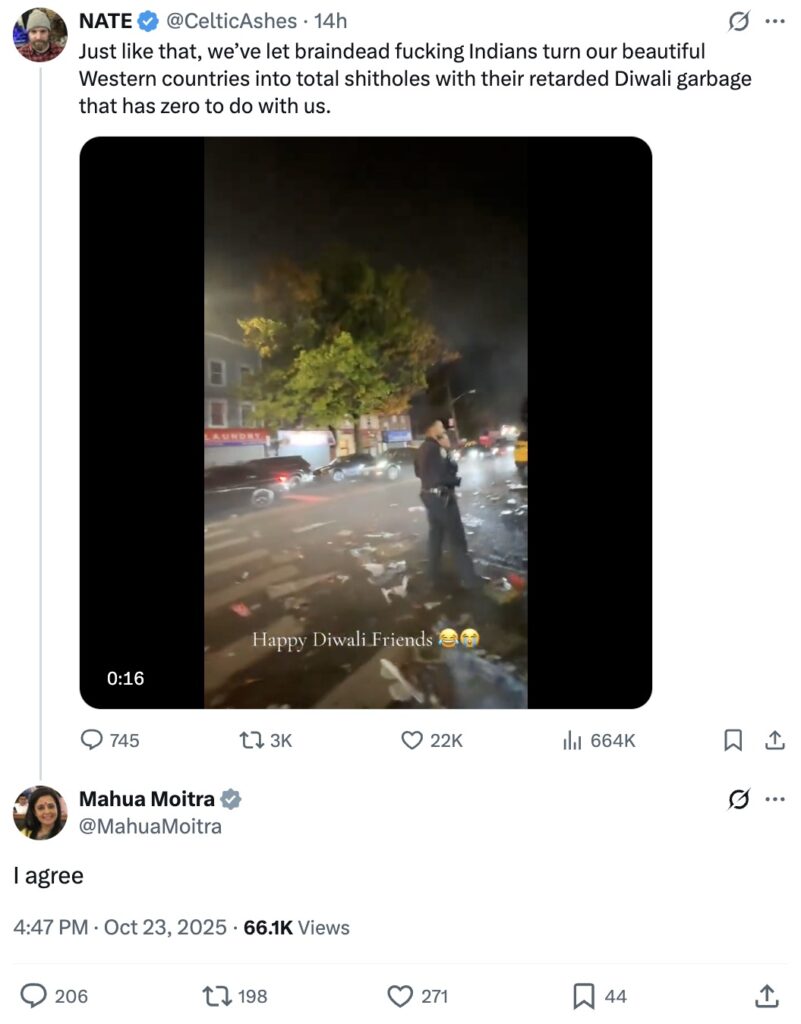The image size is (801, 1024).
Task: Reply to NATE's post with 745 replies
Action: (x=92, y=740)
